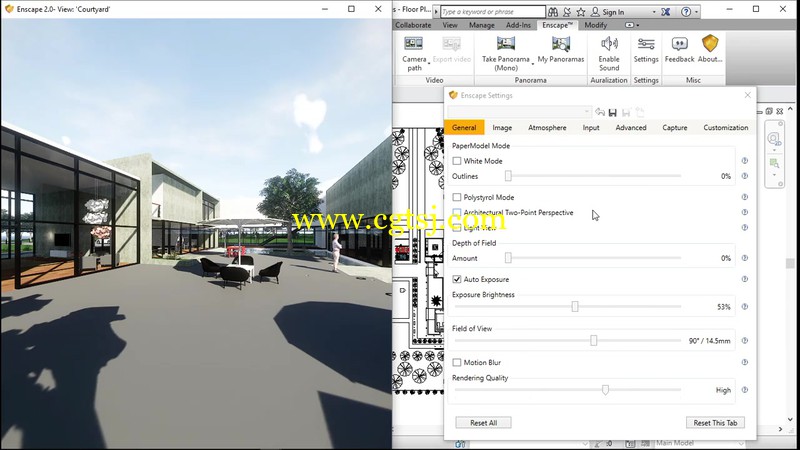Show help for Motion Blur
Viewport: 800px width, 450px height.
point(744,362)
